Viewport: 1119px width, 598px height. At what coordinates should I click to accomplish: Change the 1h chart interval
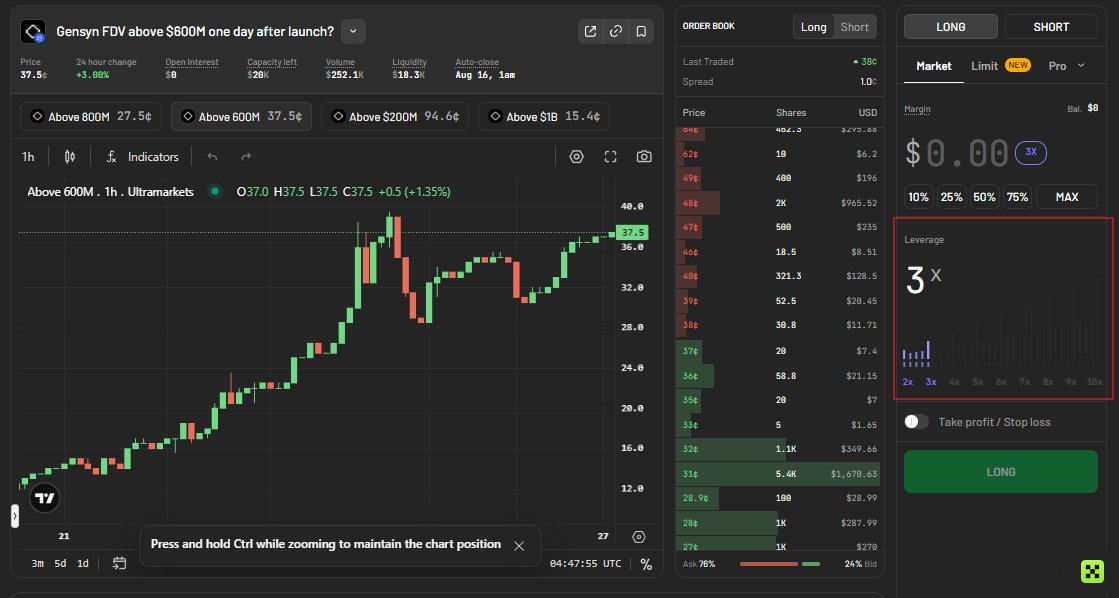[x=28, y=157]
